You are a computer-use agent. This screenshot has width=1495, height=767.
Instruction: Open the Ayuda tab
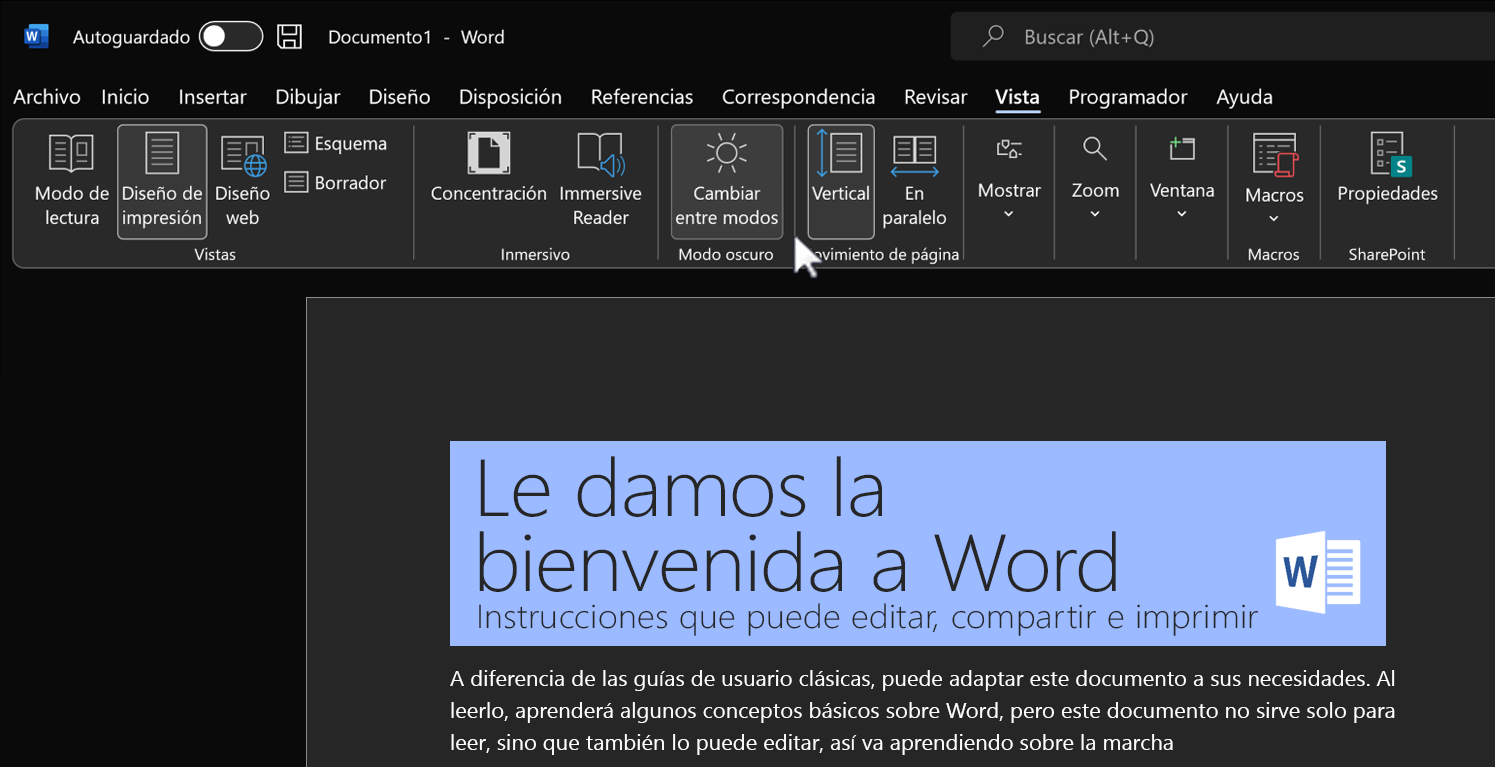(x=1244, y=97)
